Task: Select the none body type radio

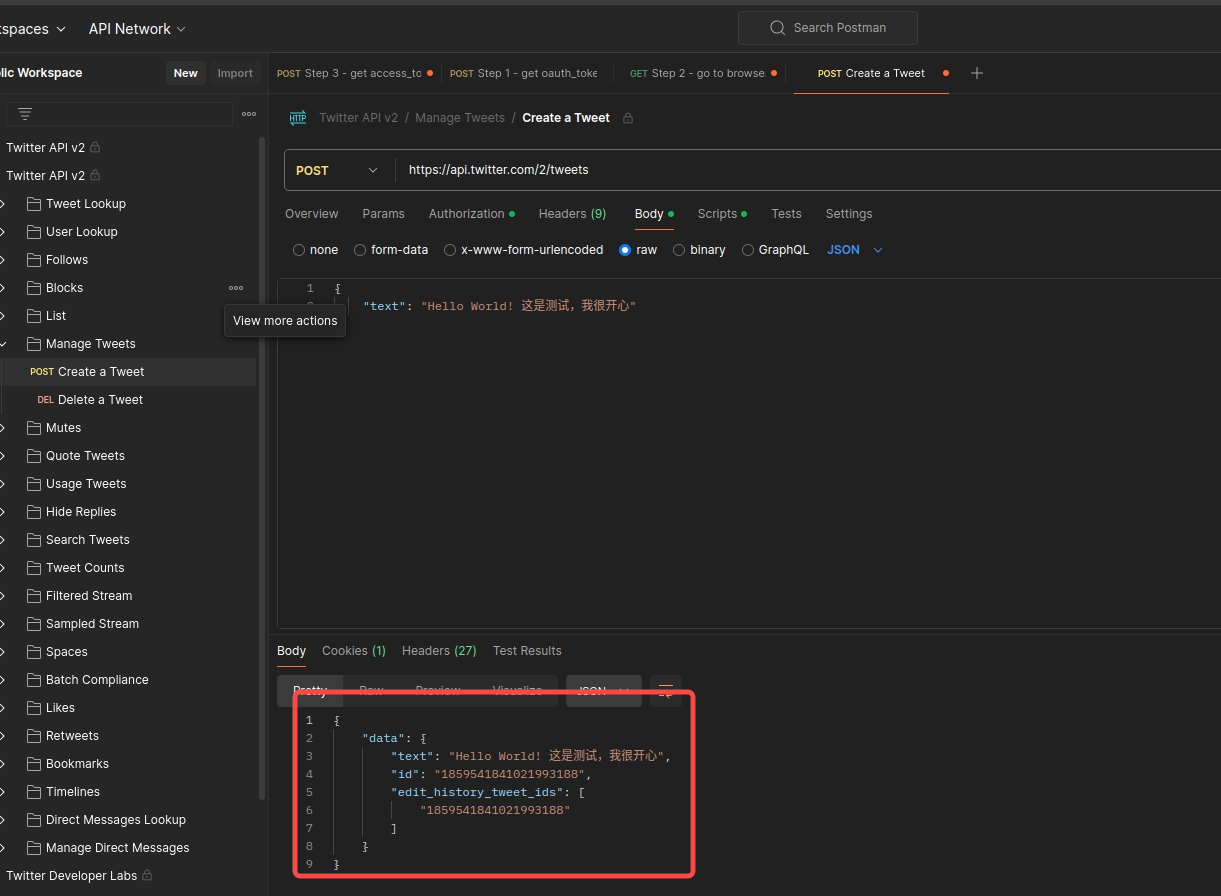Action: click(x=299, y=250)
